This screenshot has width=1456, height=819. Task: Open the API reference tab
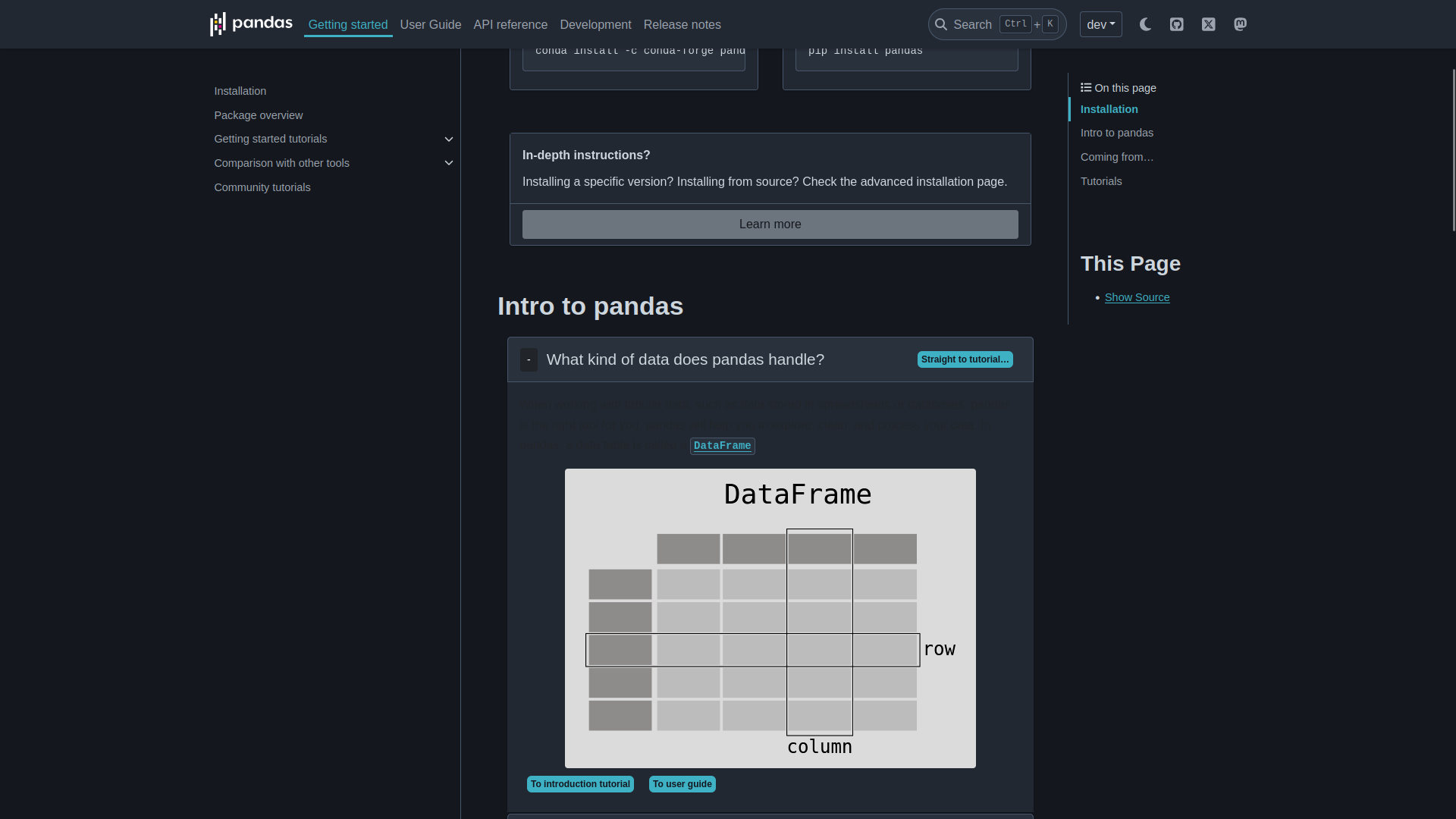[x=510, y=24]
